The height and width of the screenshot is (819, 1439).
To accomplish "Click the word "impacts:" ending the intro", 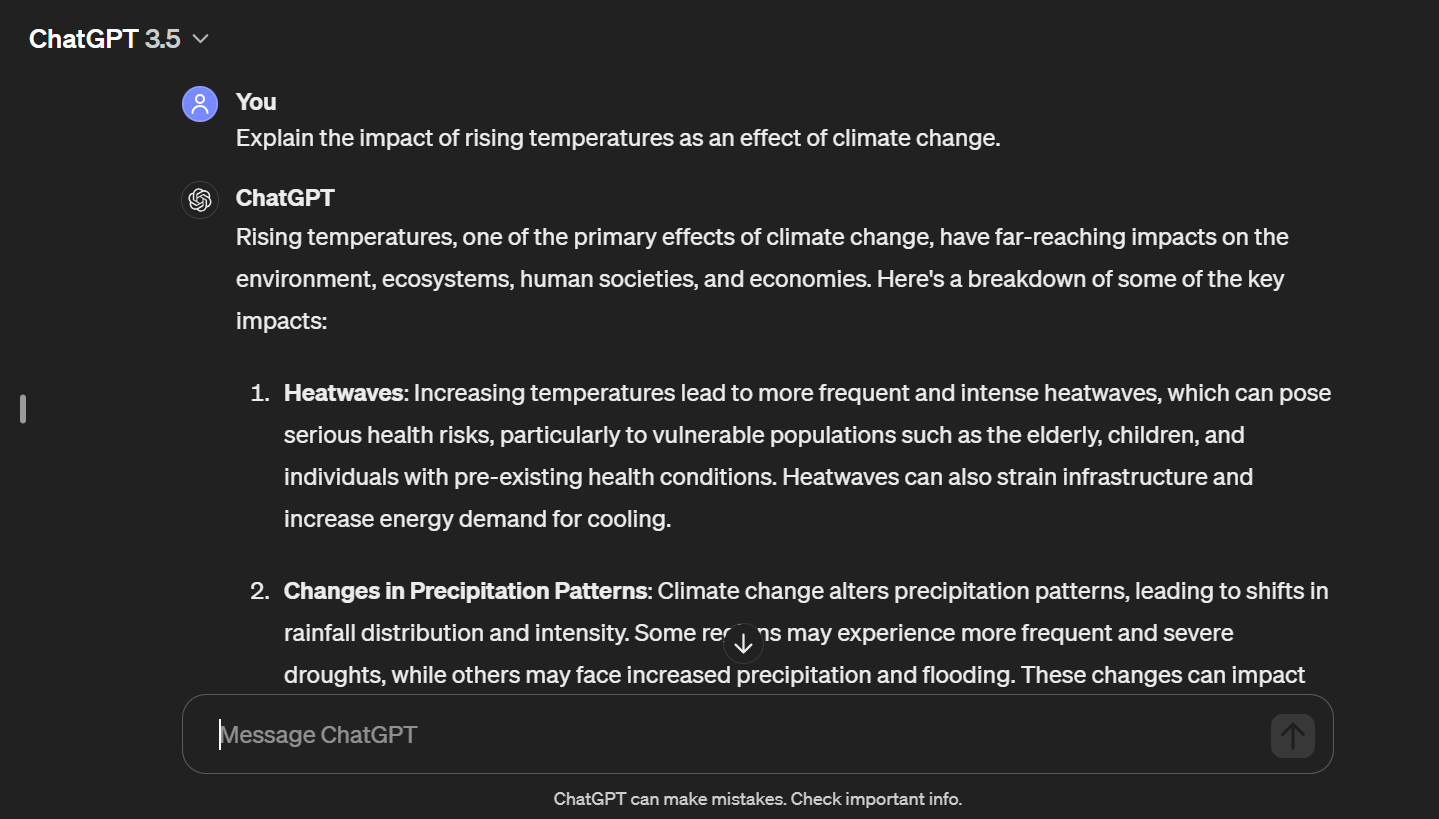I will click(x=282, y=321).
